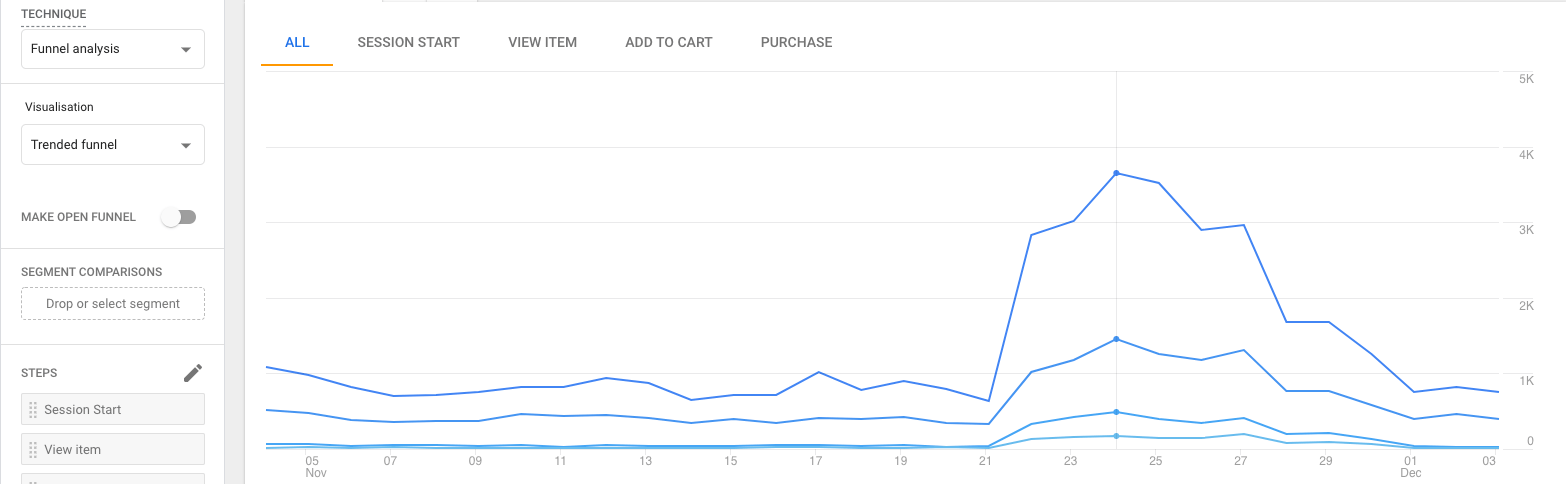Click the third line's data point on 24th

tap(1116, 412)
